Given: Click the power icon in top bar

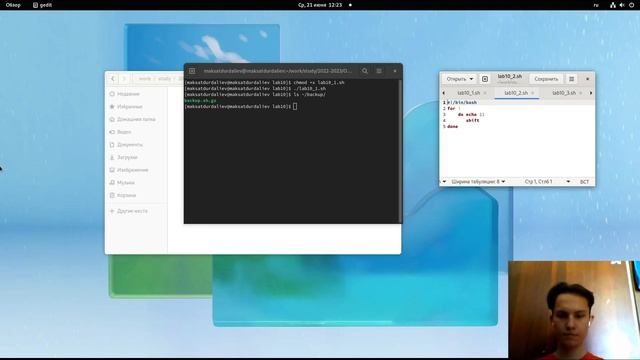Looking at the screenshot, I should tap(632, 5).
